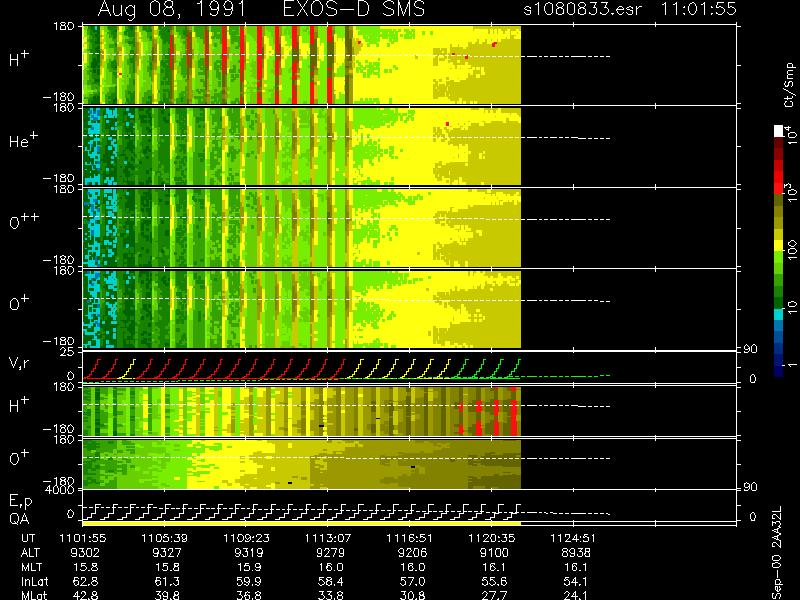This screenshot has height=600, width=800.
Task: Click the "25" axis label at V,r
Action: coord(68,352)
